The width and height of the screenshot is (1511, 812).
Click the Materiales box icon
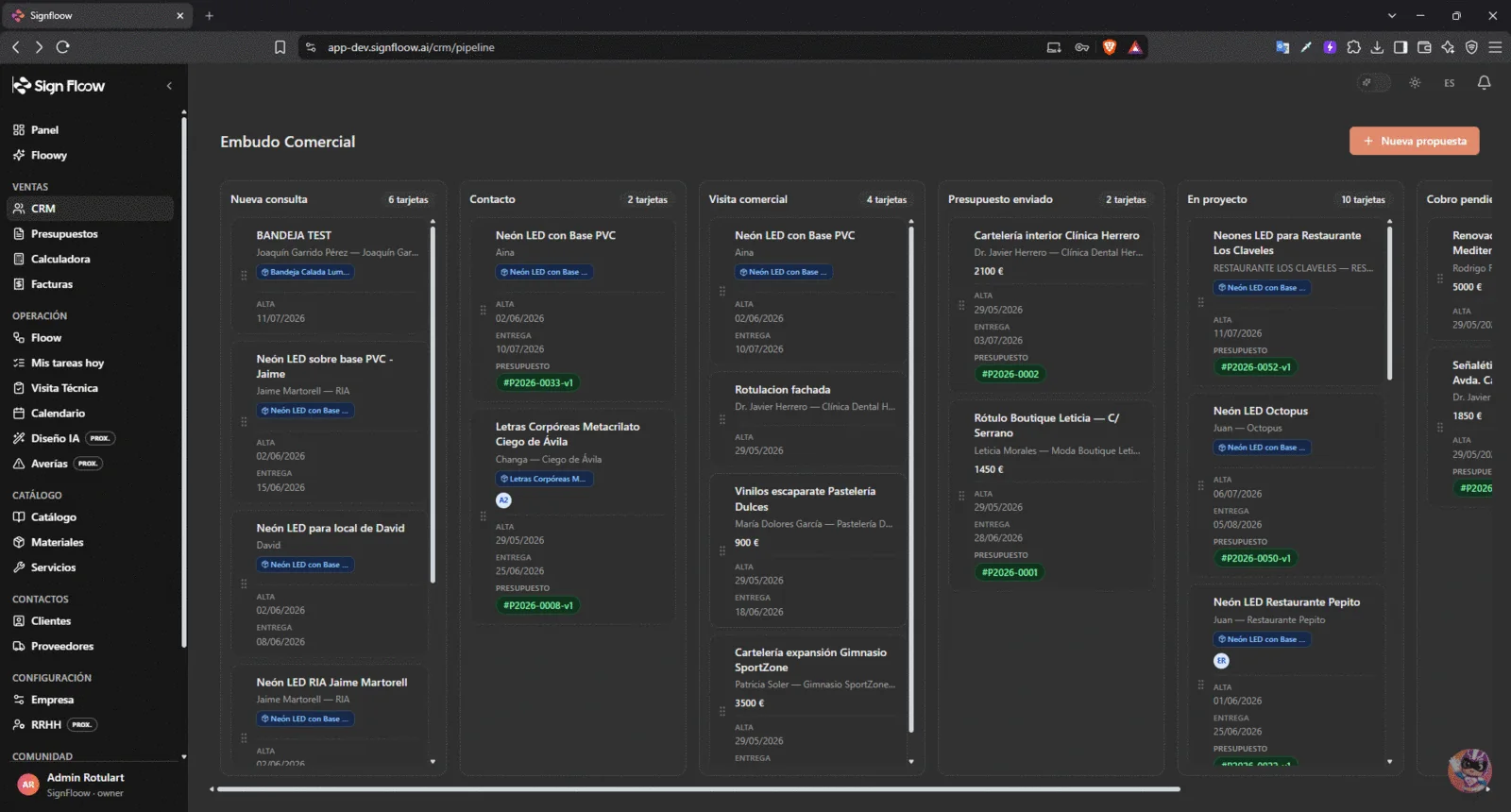click(19, 542)
